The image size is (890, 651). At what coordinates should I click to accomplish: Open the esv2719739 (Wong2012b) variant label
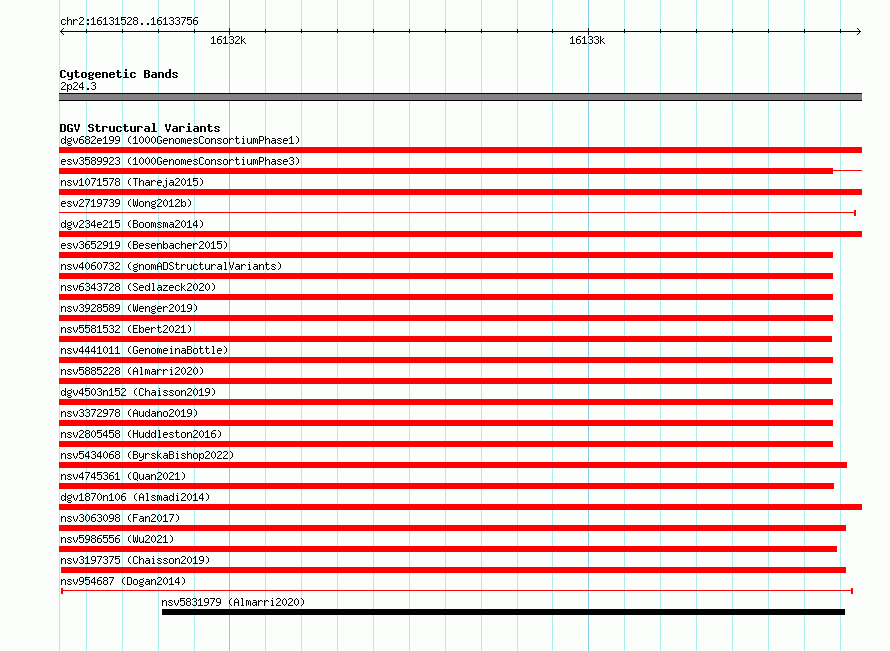[x=126, y=203]
